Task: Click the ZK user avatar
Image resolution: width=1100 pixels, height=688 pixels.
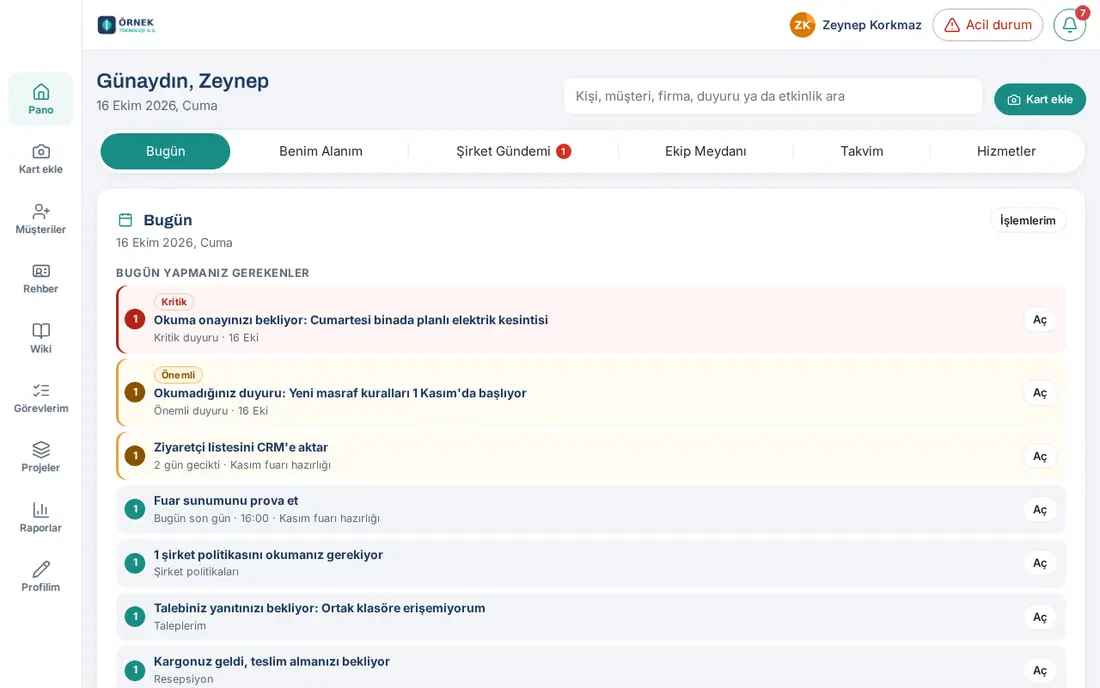Action: (x=803, y=25)
